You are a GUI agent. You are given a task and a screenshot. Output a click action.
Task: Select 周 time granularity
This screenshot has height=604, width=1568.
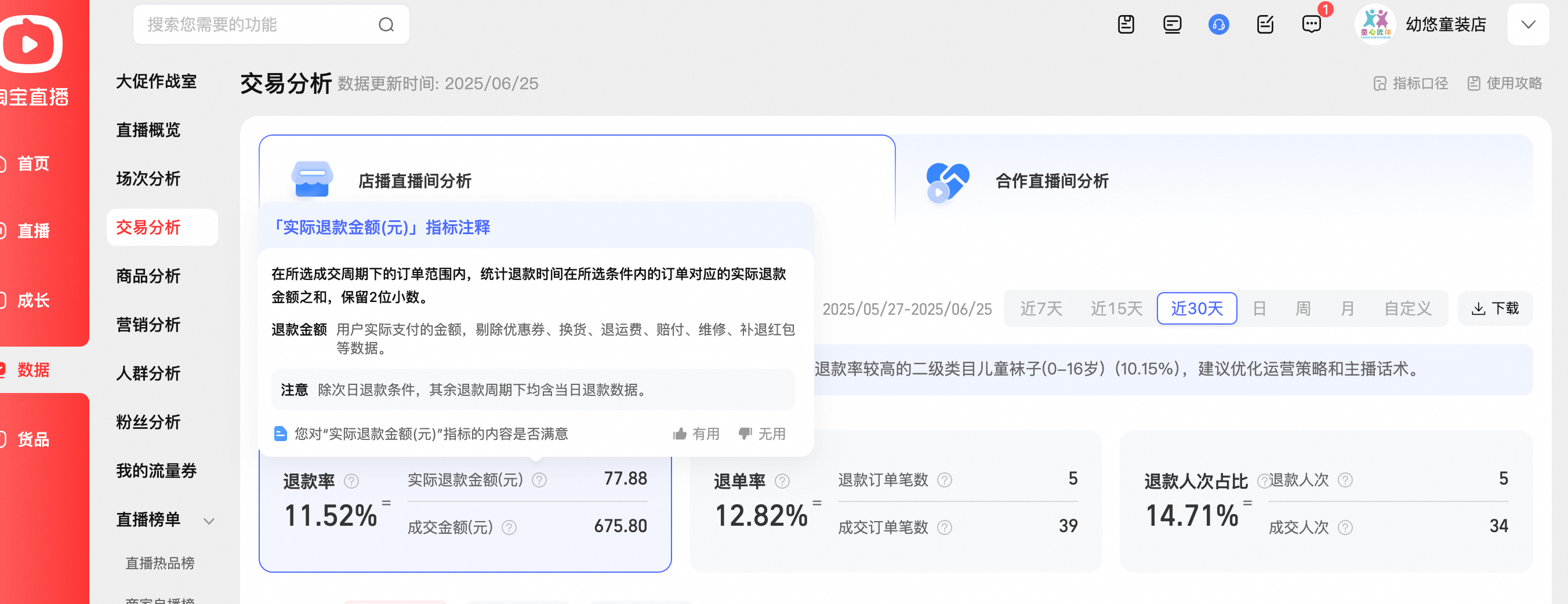point(1302,308)
